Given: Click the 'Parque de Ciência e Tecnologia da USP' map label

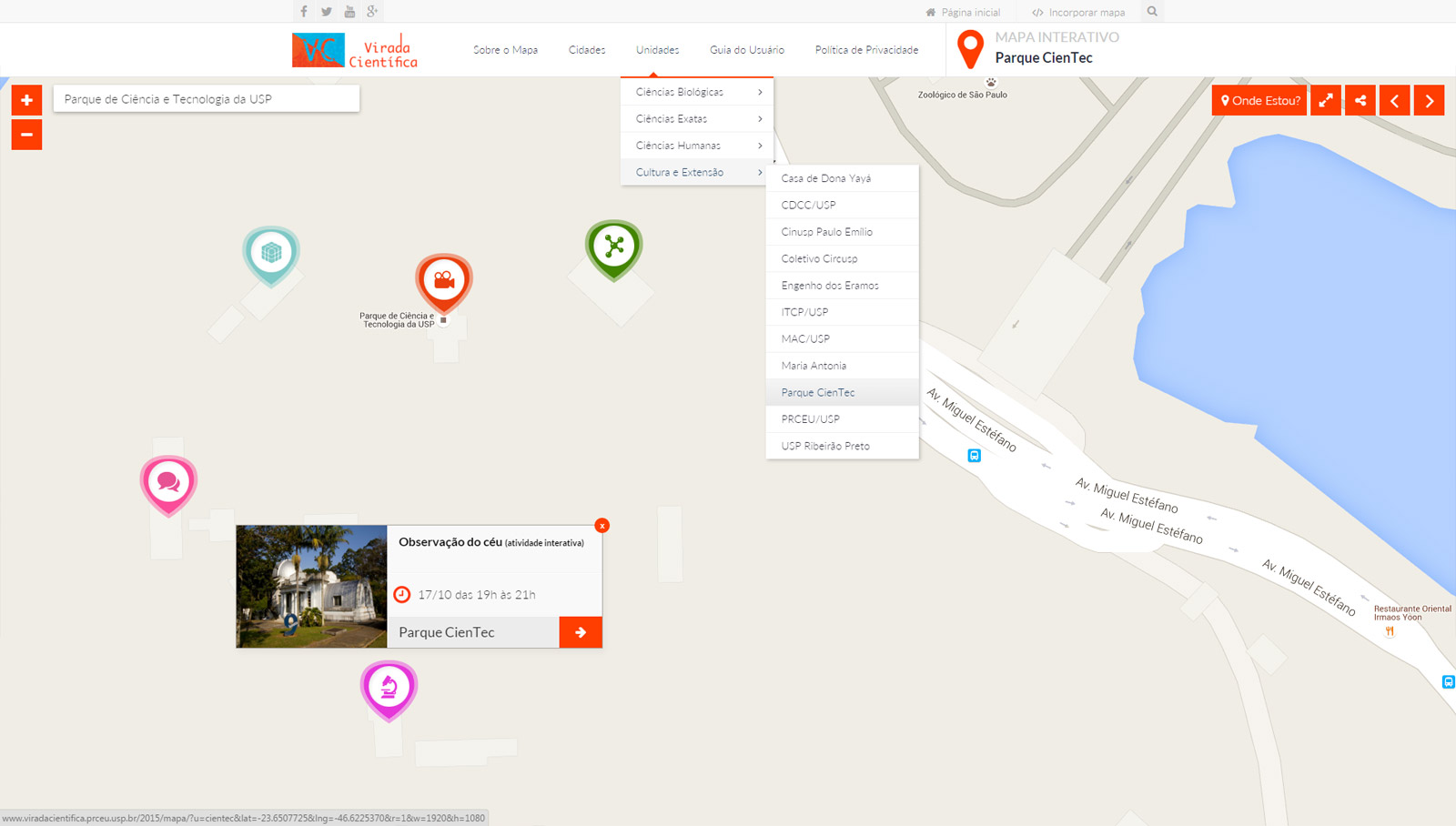Looking at the screenshot, I should click(397, 320).
